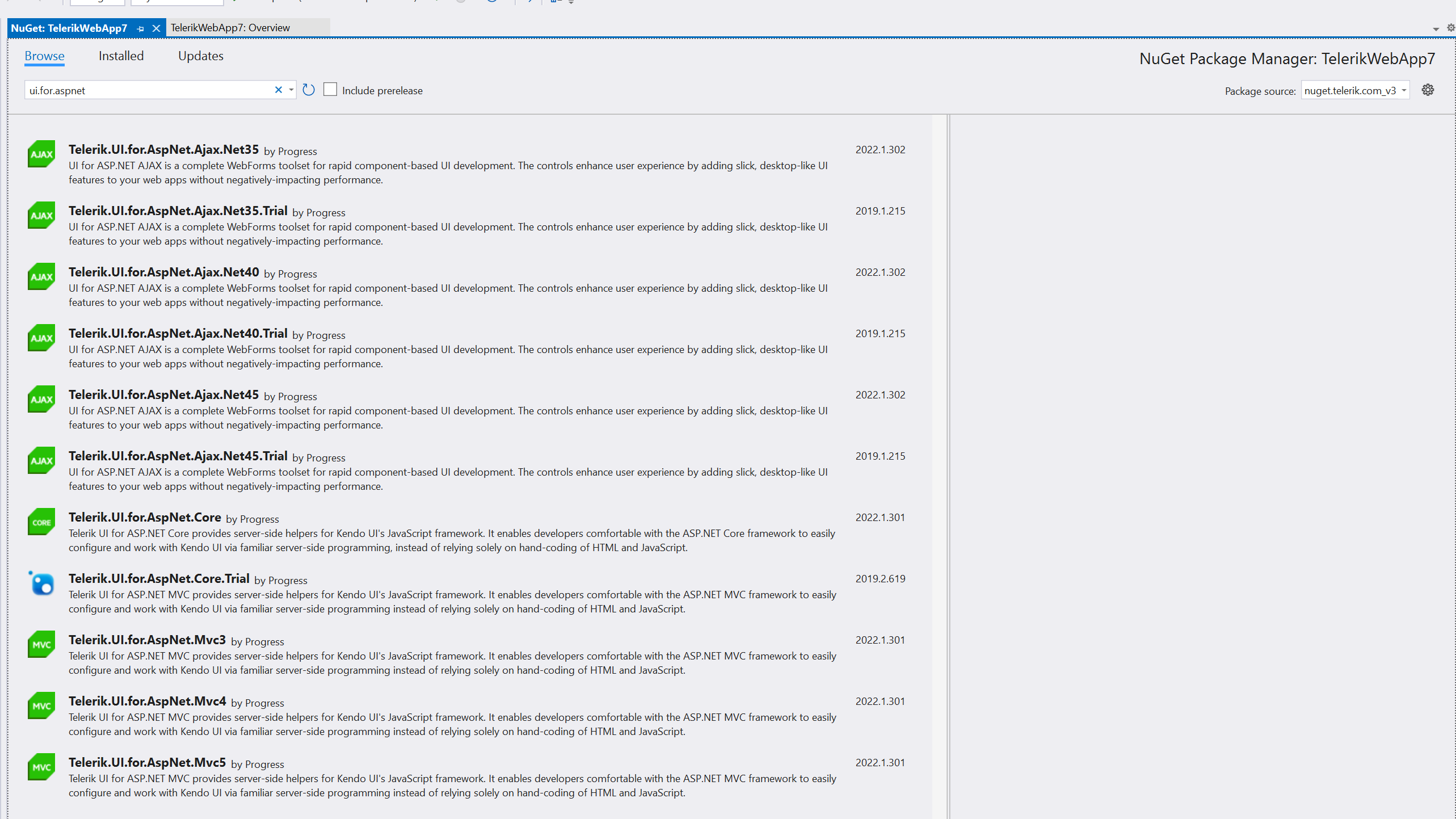1456x819 pixels.
Task: Select the AJAX icon for Telerik.UI.for.AspNet.Ajax.Net35
Action: pos(40,153)
